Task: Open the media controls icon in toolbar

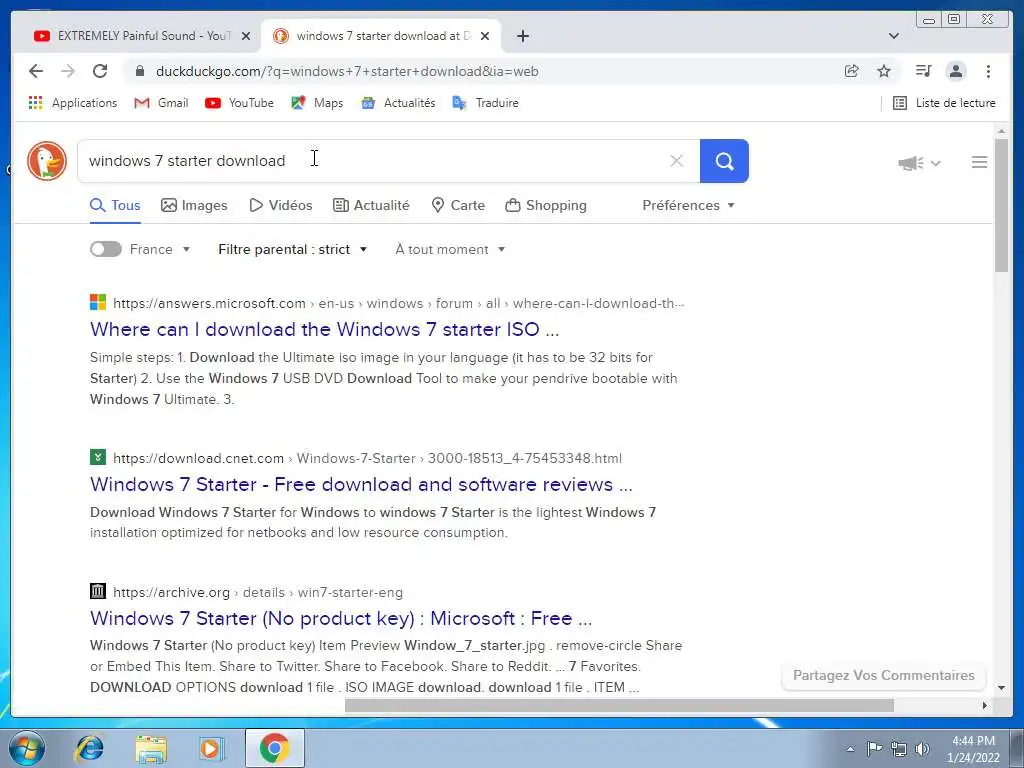Action: pos(923,71)
